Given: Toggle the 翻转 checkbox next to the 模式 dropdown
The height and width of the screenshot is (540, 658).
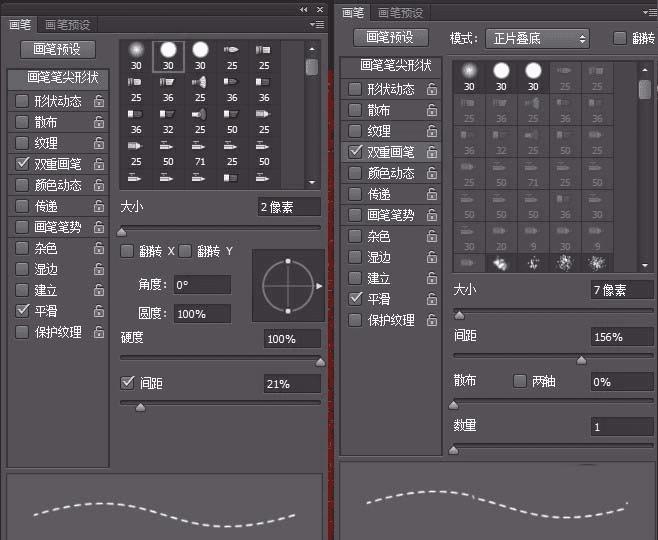Looking at the screenshot, I should point(619,38).
